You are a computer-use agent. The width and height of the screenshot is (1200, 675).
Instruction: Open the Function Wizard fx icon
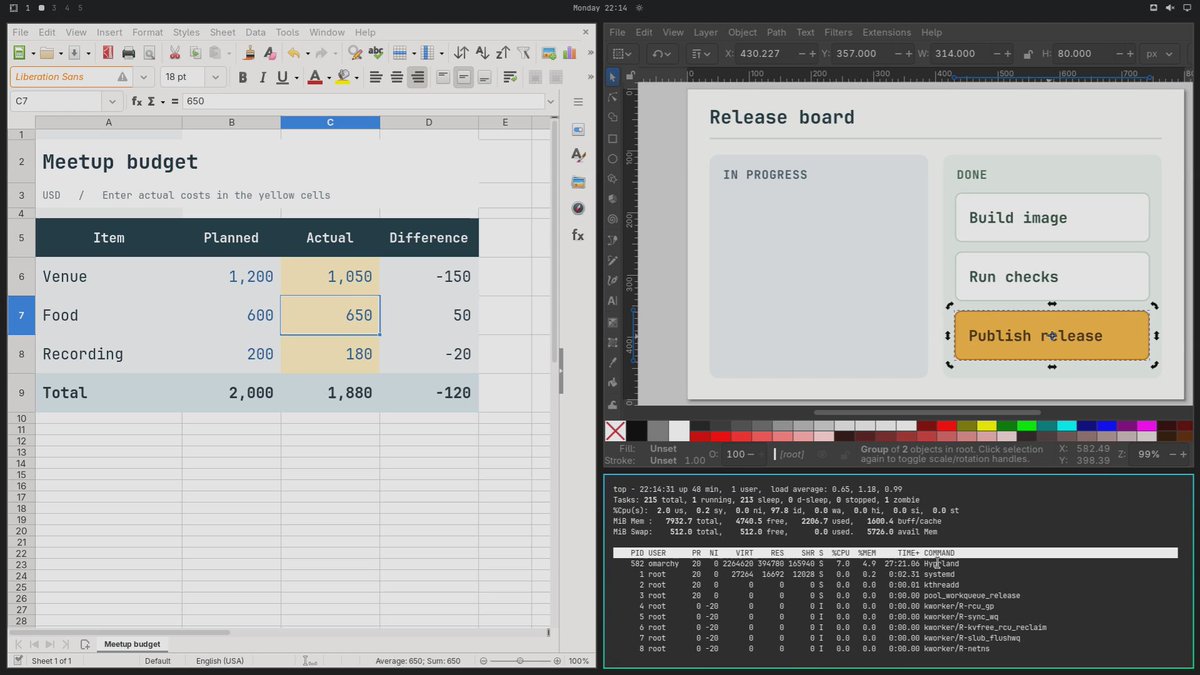pos(137,101)
